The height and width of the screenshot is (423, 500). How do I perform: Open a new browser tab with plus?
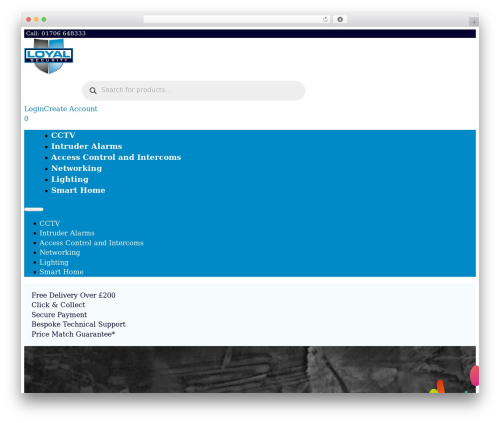(474, 22)
